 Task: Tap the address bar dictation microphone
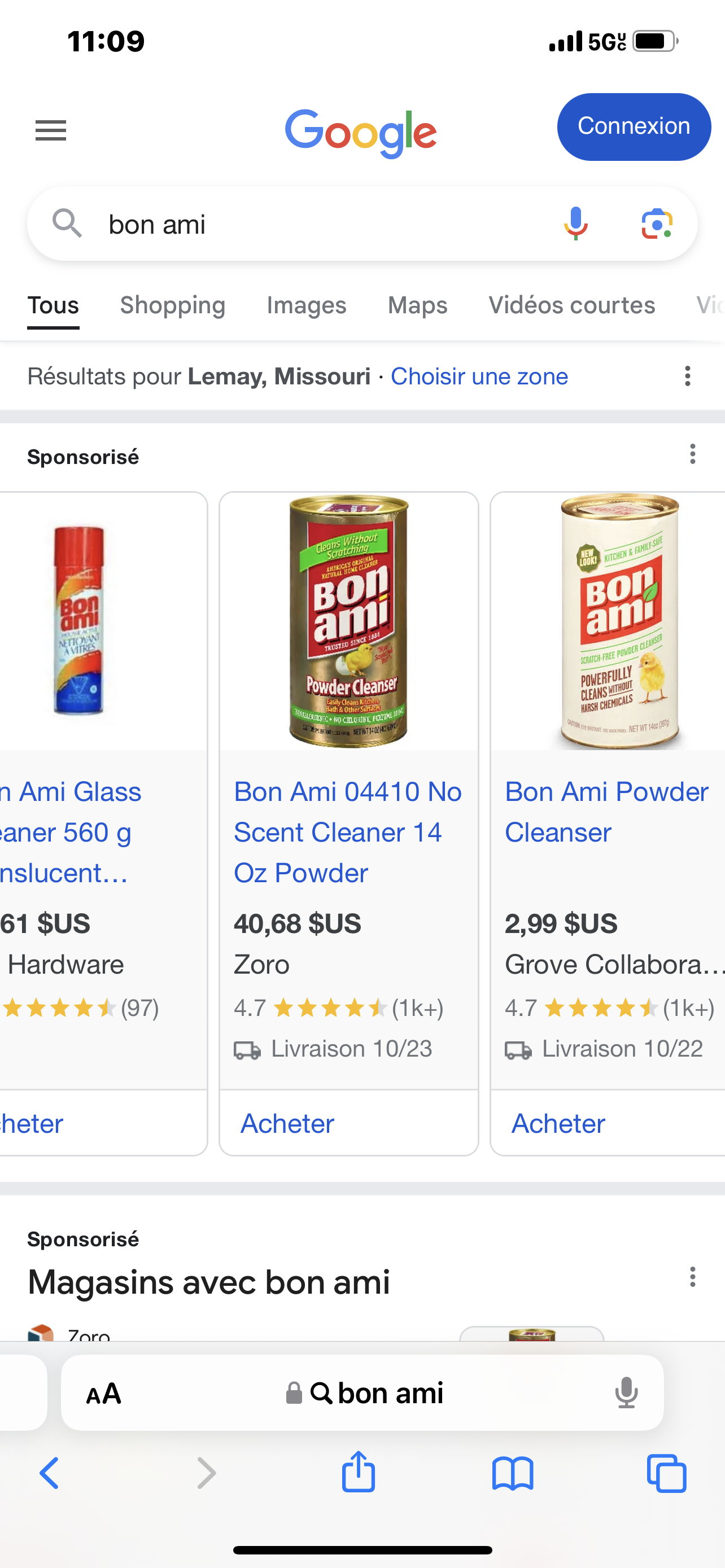[626, 1392]
